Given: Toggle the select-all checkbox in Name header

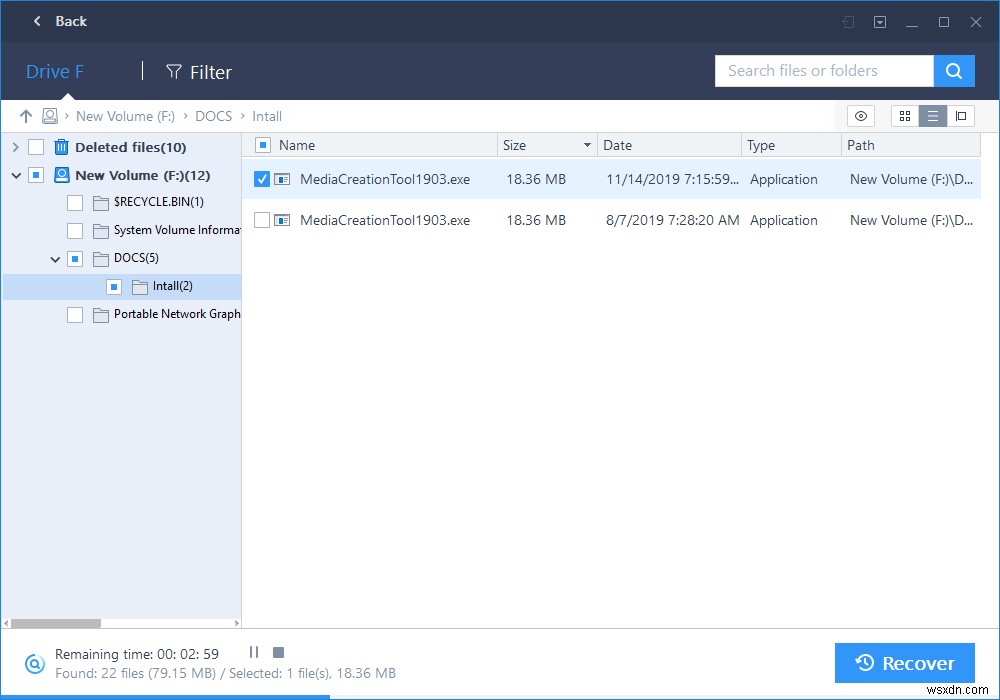Looking at the screenshot, I should (262, 145).
